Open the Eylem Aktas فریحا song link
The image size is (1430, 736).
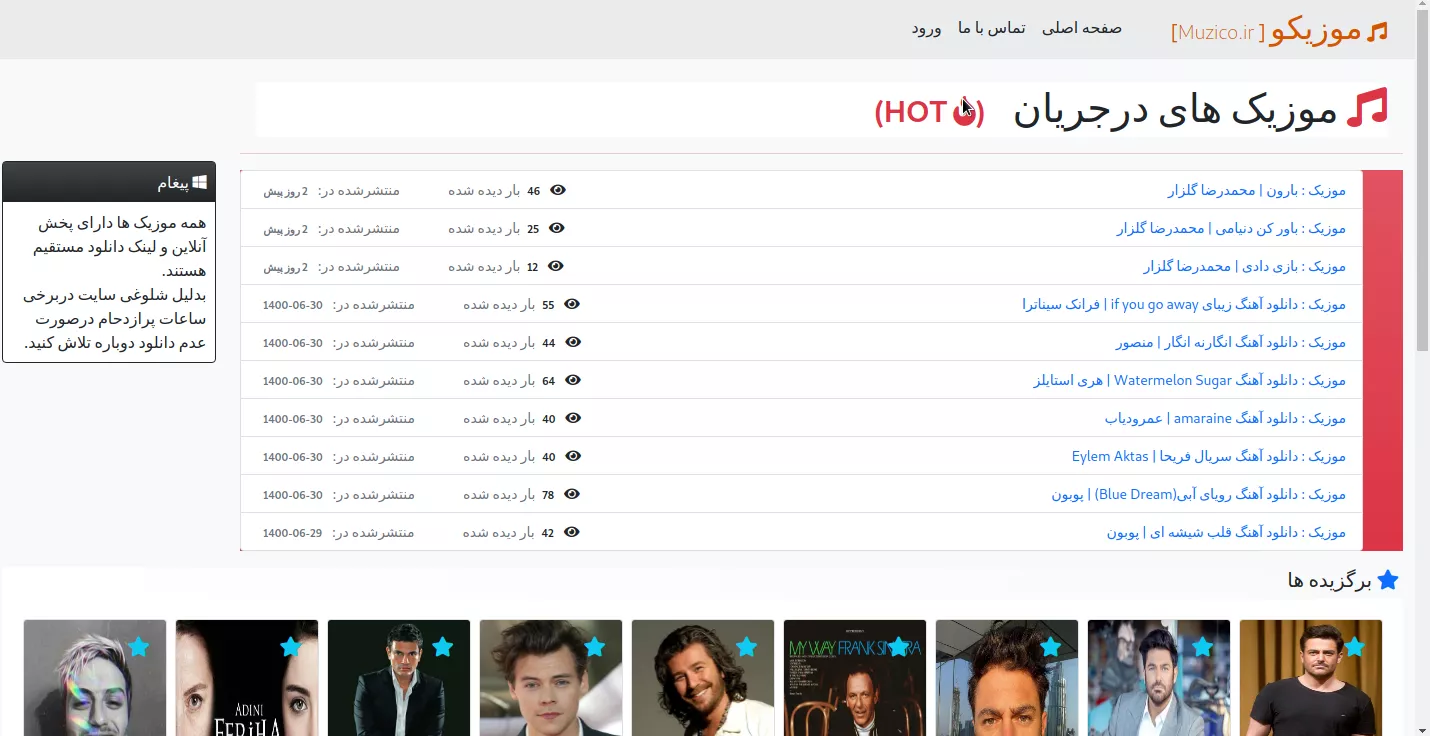coord(1208,456)
